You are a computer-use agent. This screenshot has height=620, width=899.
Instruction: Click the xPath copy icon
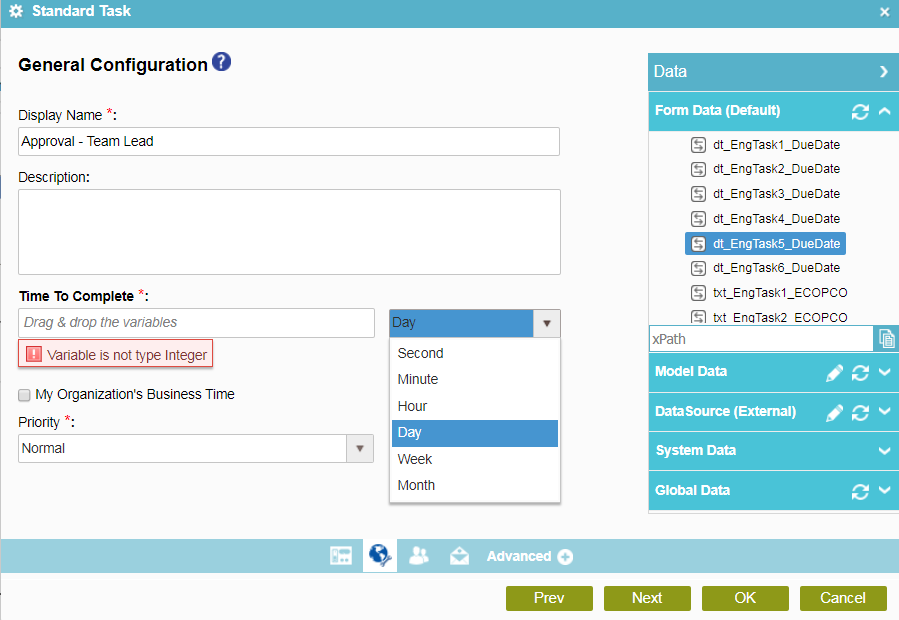tap(886, 339)
